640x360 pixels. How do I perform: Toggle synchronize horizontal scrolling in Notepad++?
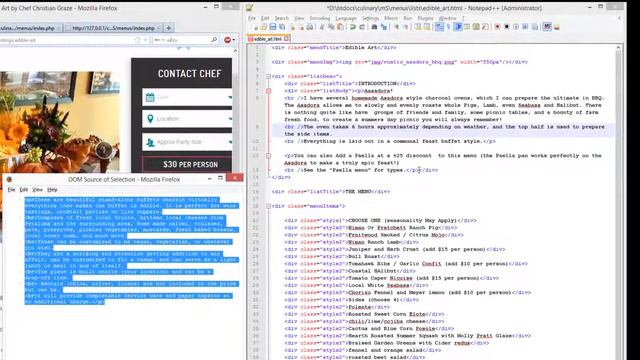click(x=427, y=27)
